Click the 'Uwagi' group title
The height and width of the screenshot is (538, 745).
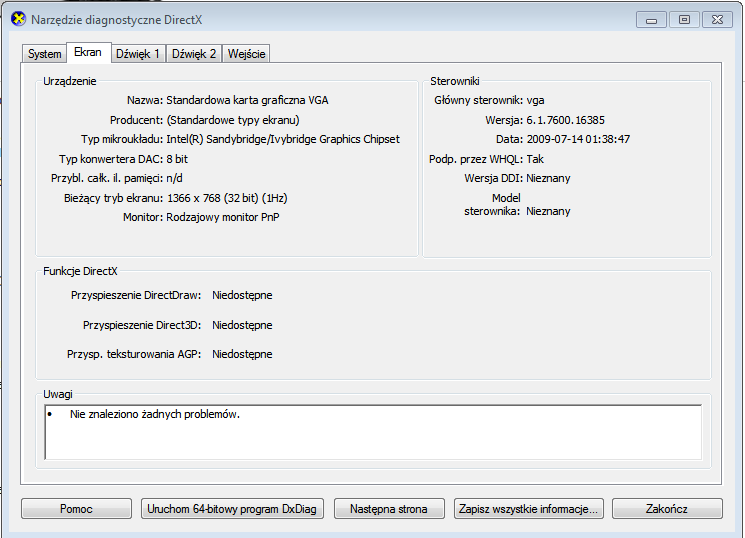57,394
